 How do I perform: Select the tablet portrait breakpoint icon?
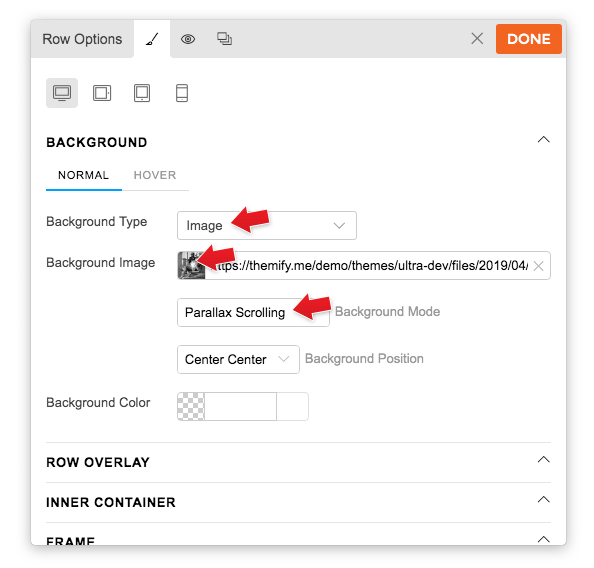[x=142, y=93]
